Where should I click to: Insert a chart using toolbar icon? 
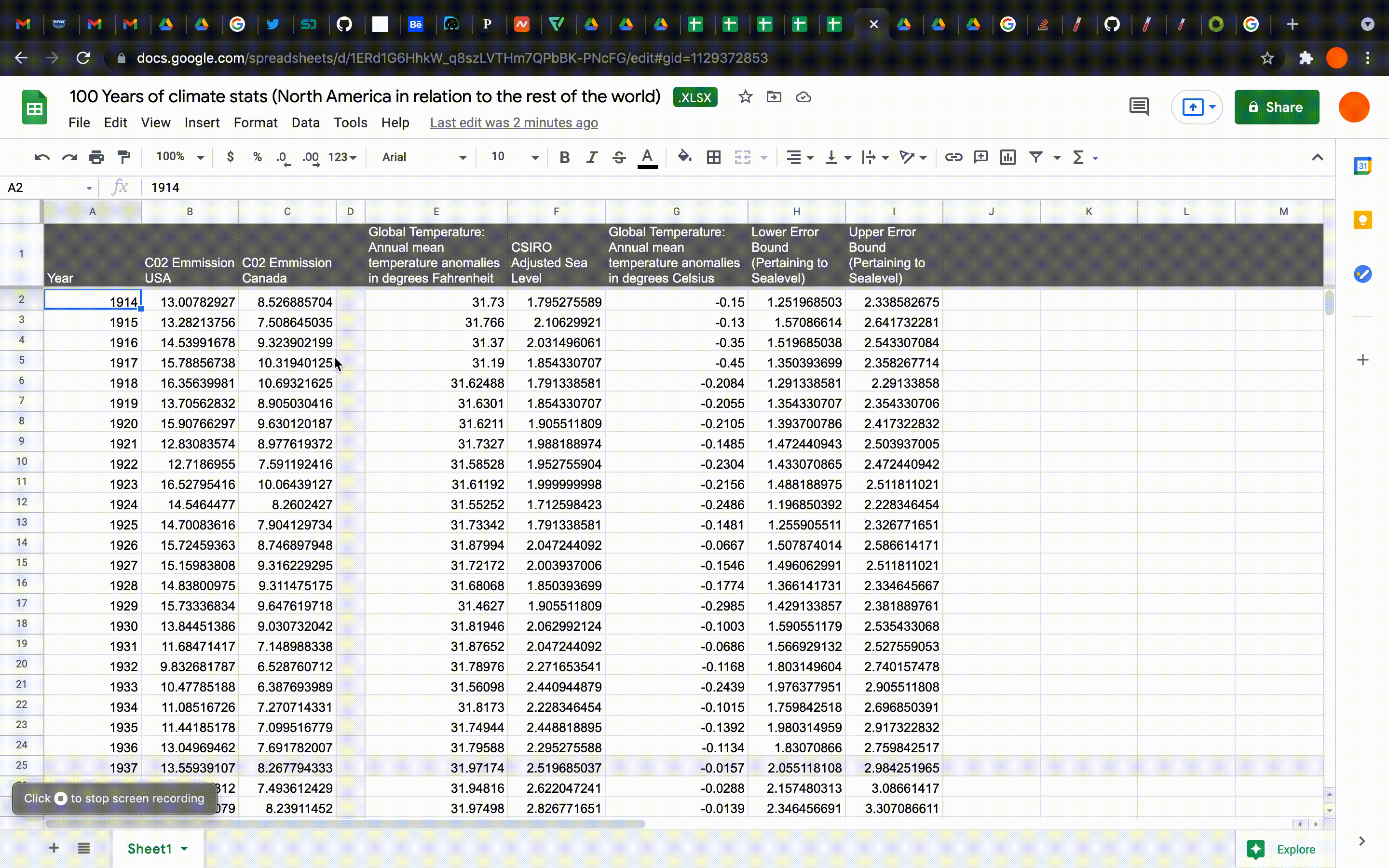1008,157
